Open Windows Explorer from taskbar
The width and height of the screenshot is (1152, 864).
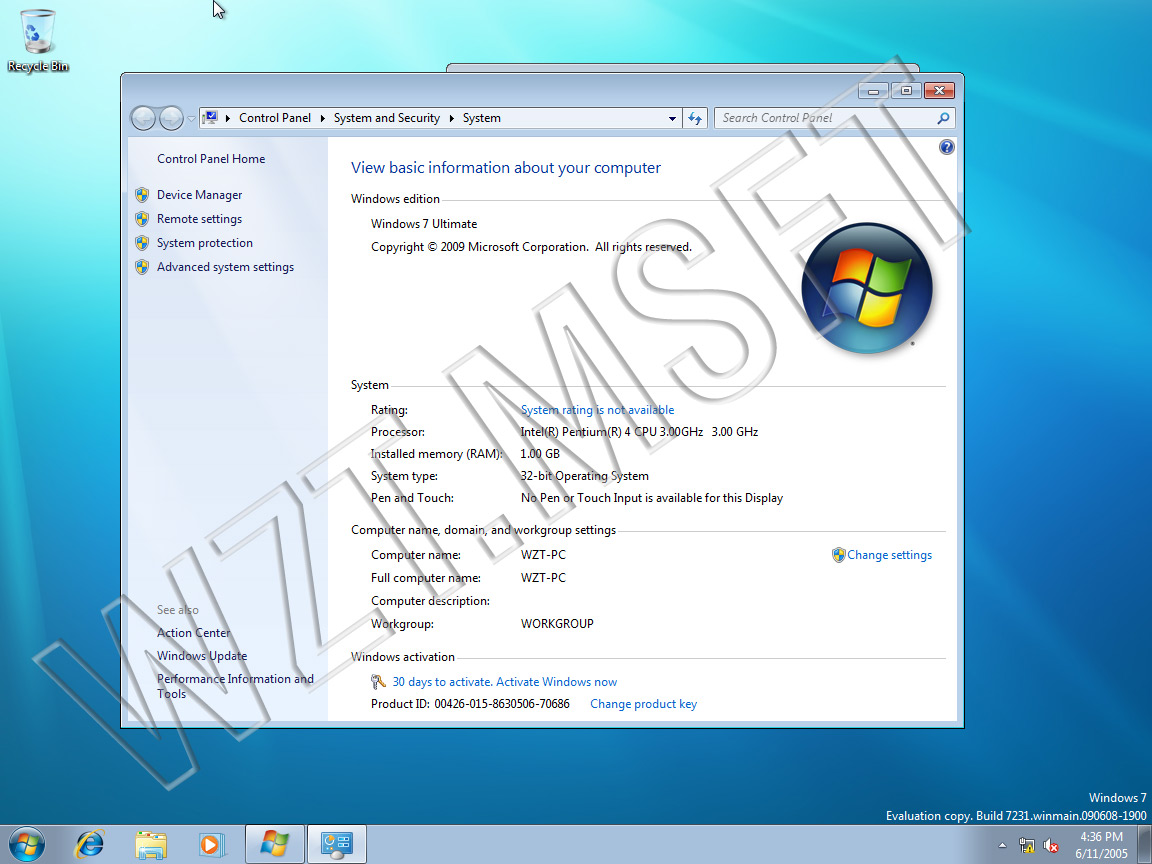pyautogui.click(x=151, y=845)
